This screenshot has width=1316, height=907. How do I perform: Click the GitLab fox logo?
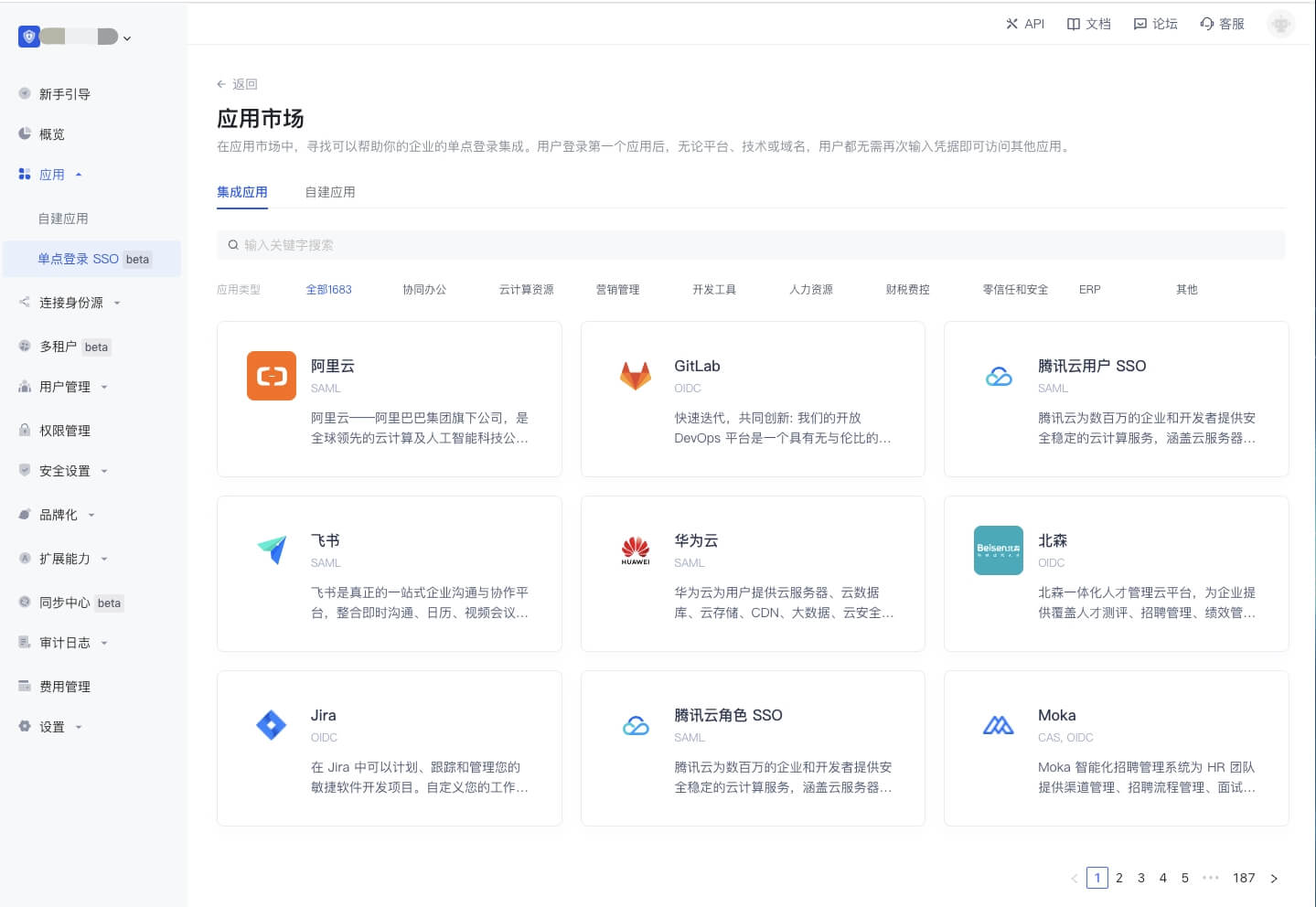(635, 376)
